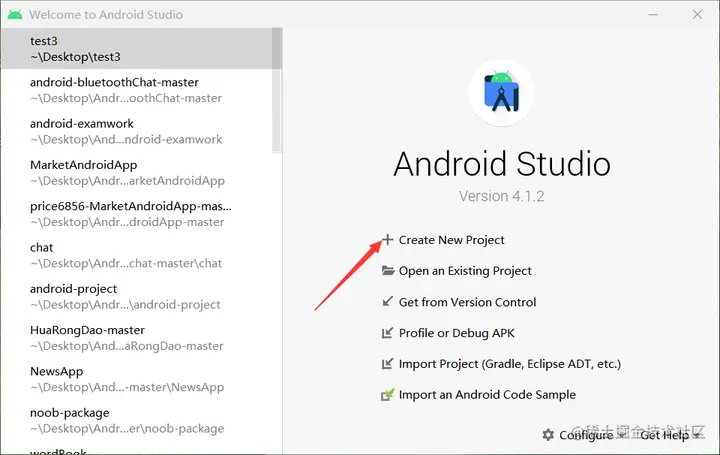This screenshot has width=720, height=455.
Task: Close the Welcome to Android Studio window
Action: point(697,15)
